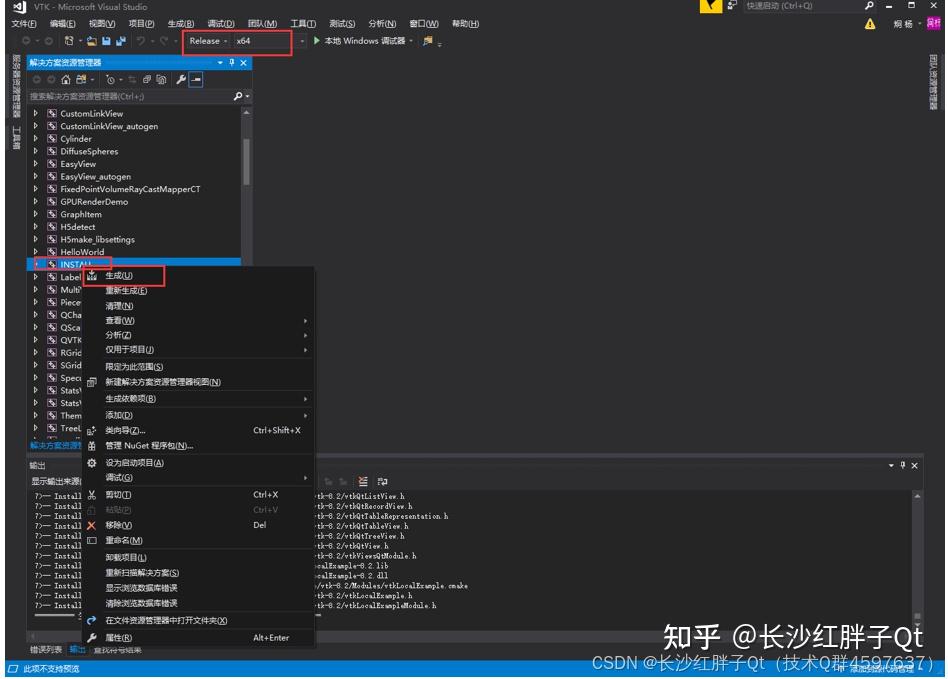Click the Undo toolbar icon
The image size is (948, 679).
pyautogui.click(x=137, y=41)
